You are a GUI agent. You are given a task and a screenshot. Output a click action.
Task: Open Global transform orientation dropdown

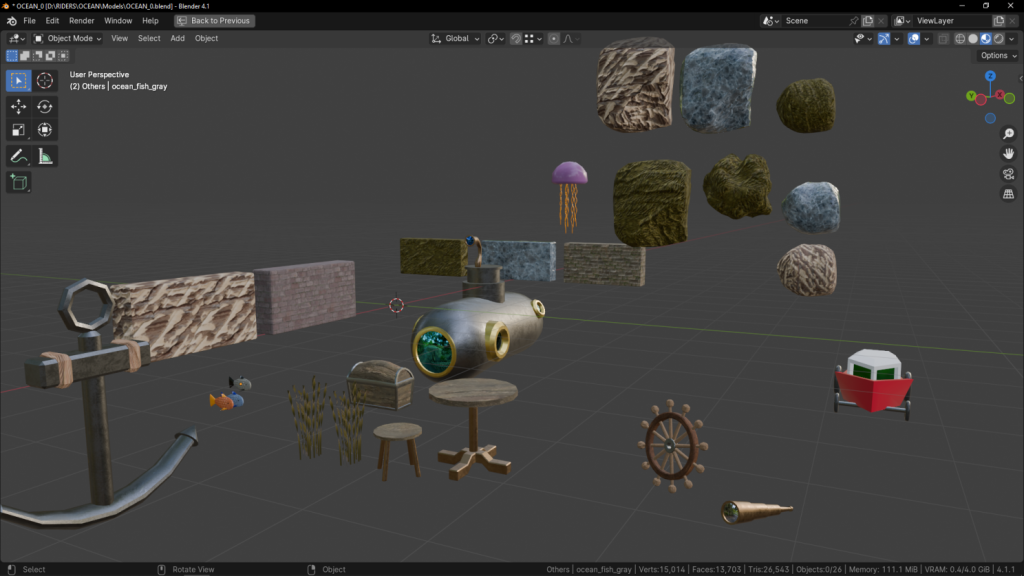(456, 39)
